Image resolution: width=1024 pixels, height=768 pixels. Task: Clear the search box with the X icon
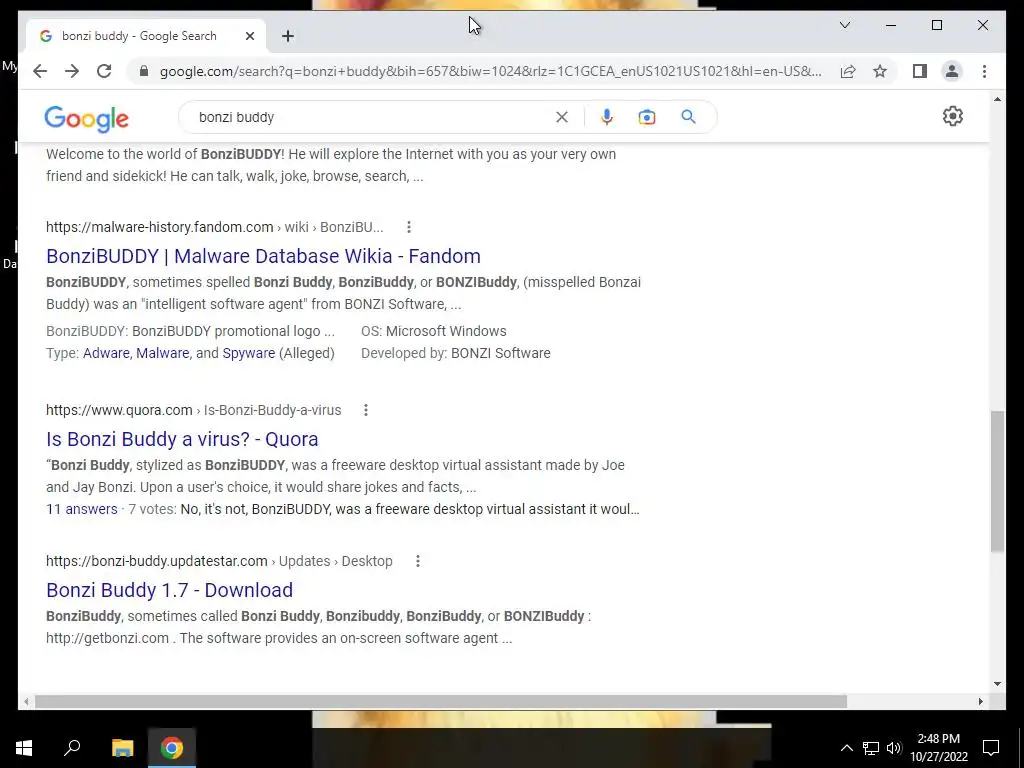[x=562, y=117]
